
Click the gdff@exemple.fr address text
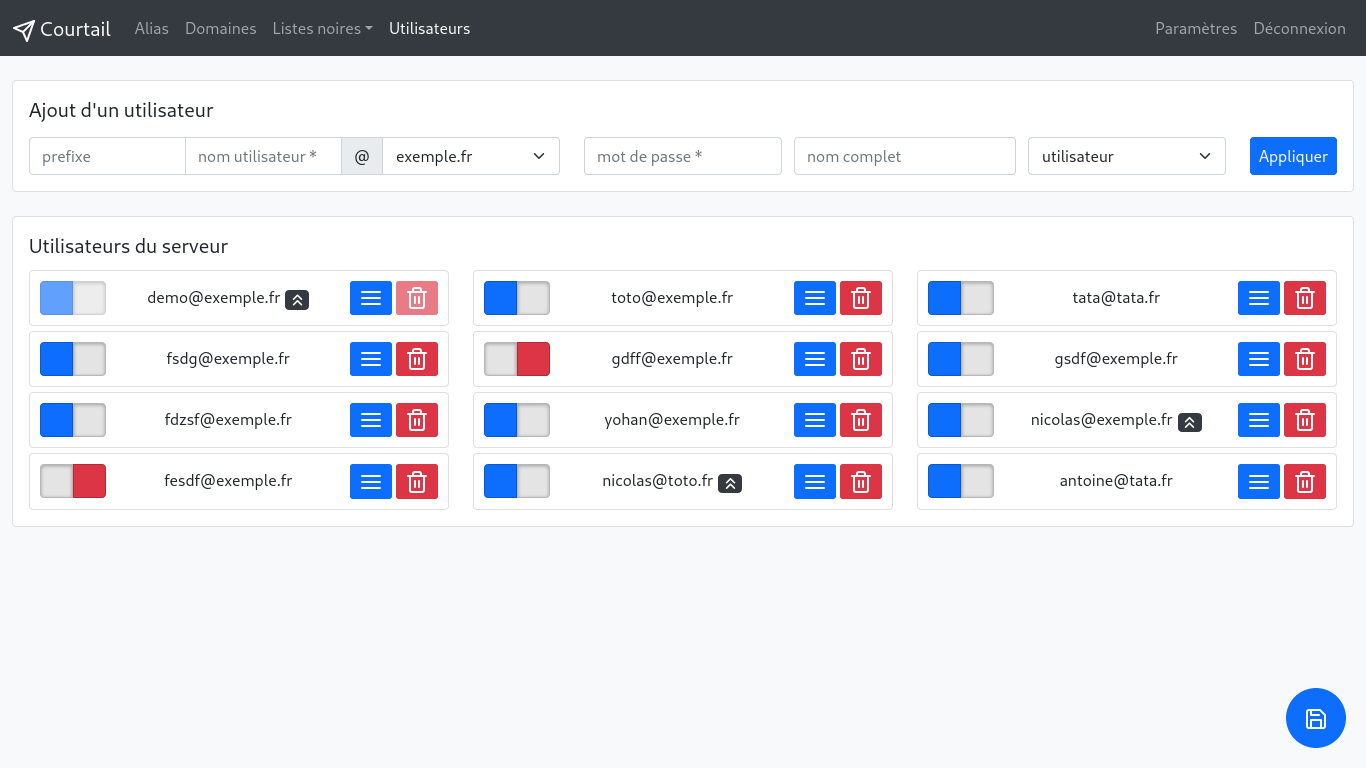click(672, 359)
